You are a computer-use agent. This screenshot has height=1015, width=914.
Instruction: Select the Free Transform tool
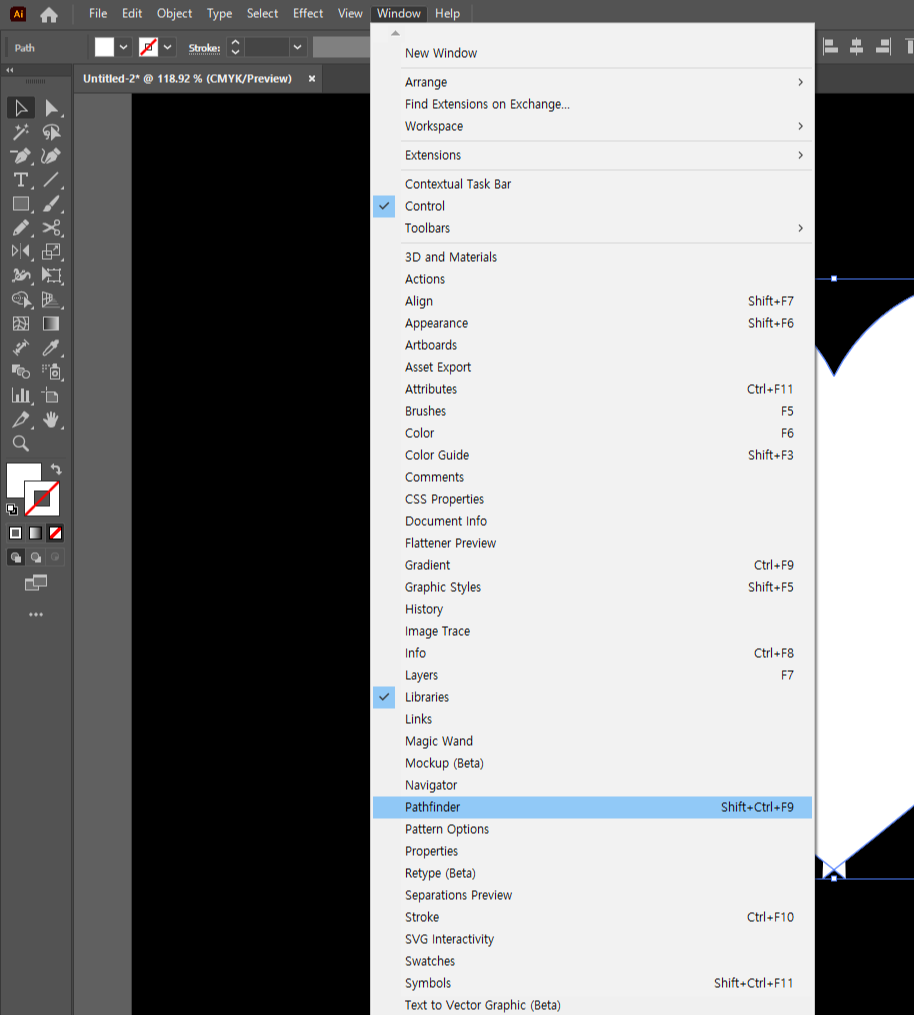tap(51, 276)
